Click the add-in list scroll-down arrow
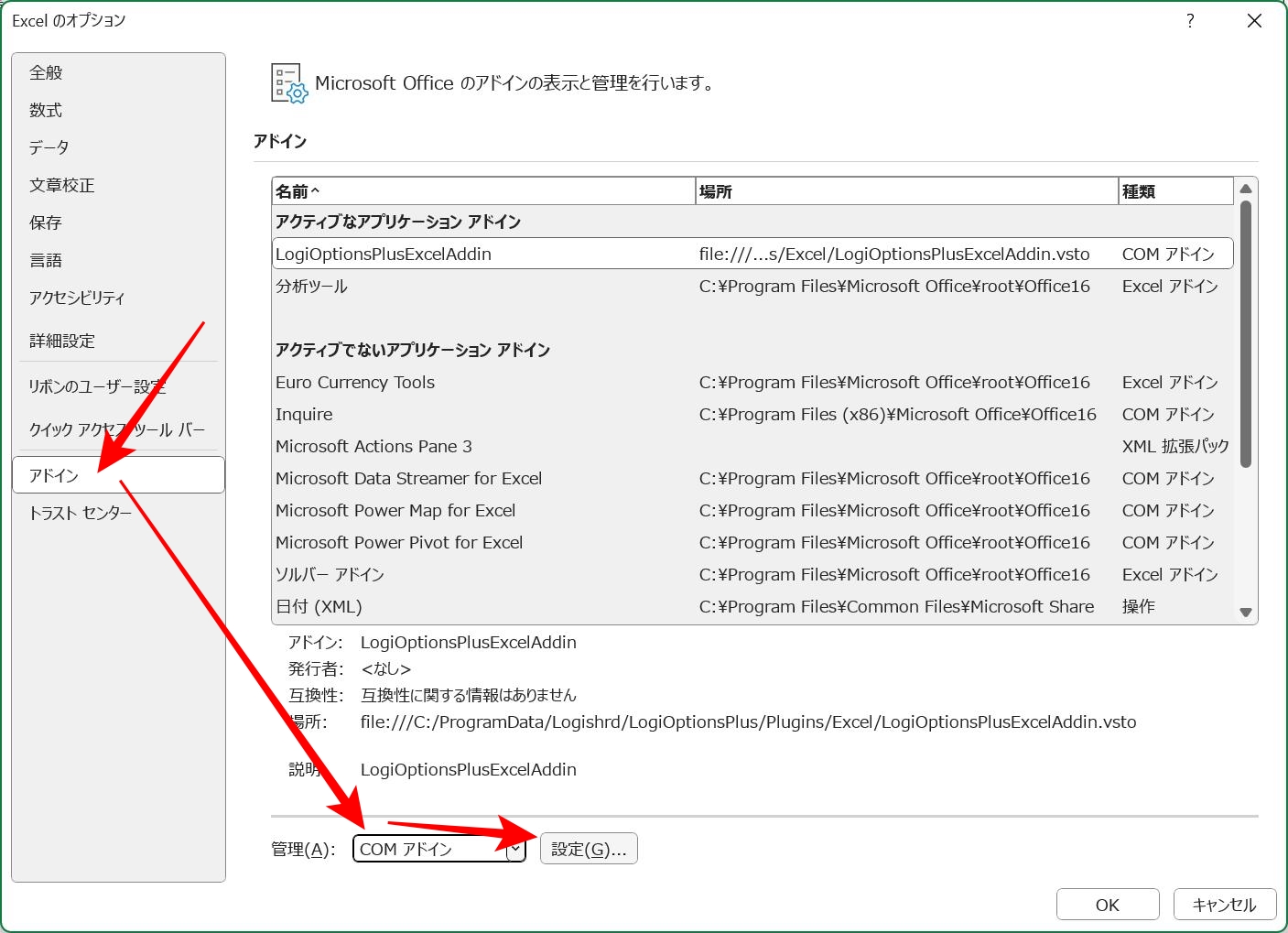 coord(1245,613)
